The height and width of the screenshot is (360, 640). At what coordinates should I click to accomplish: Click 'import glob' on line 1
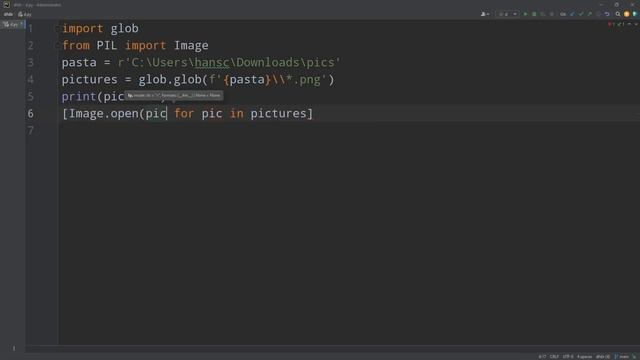tap(100, 29)
